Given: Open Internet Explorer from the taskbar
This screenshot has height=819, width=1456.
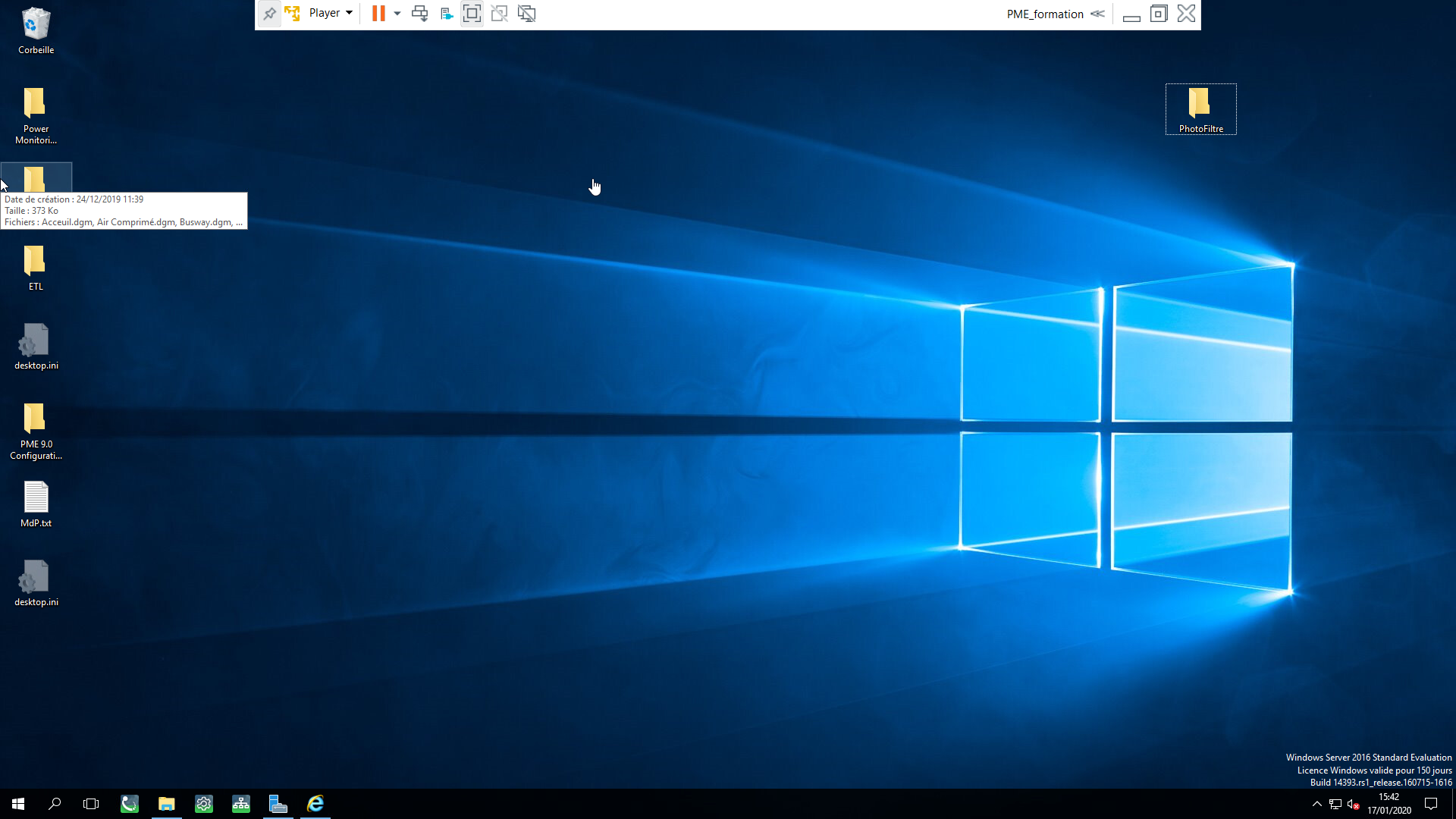Looking at the screenshot, I should (x=315, y=804).
